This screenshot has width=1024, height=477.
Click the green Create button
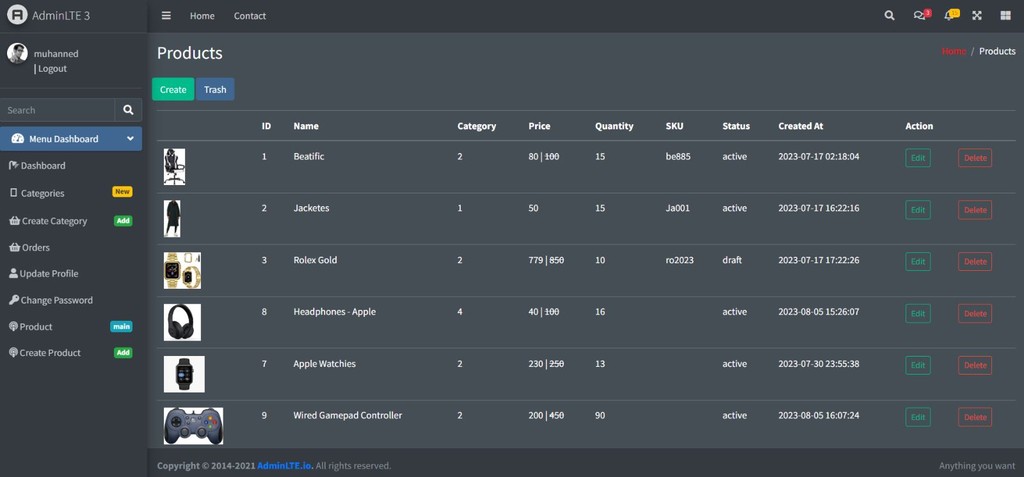click(x=173, y=90)
